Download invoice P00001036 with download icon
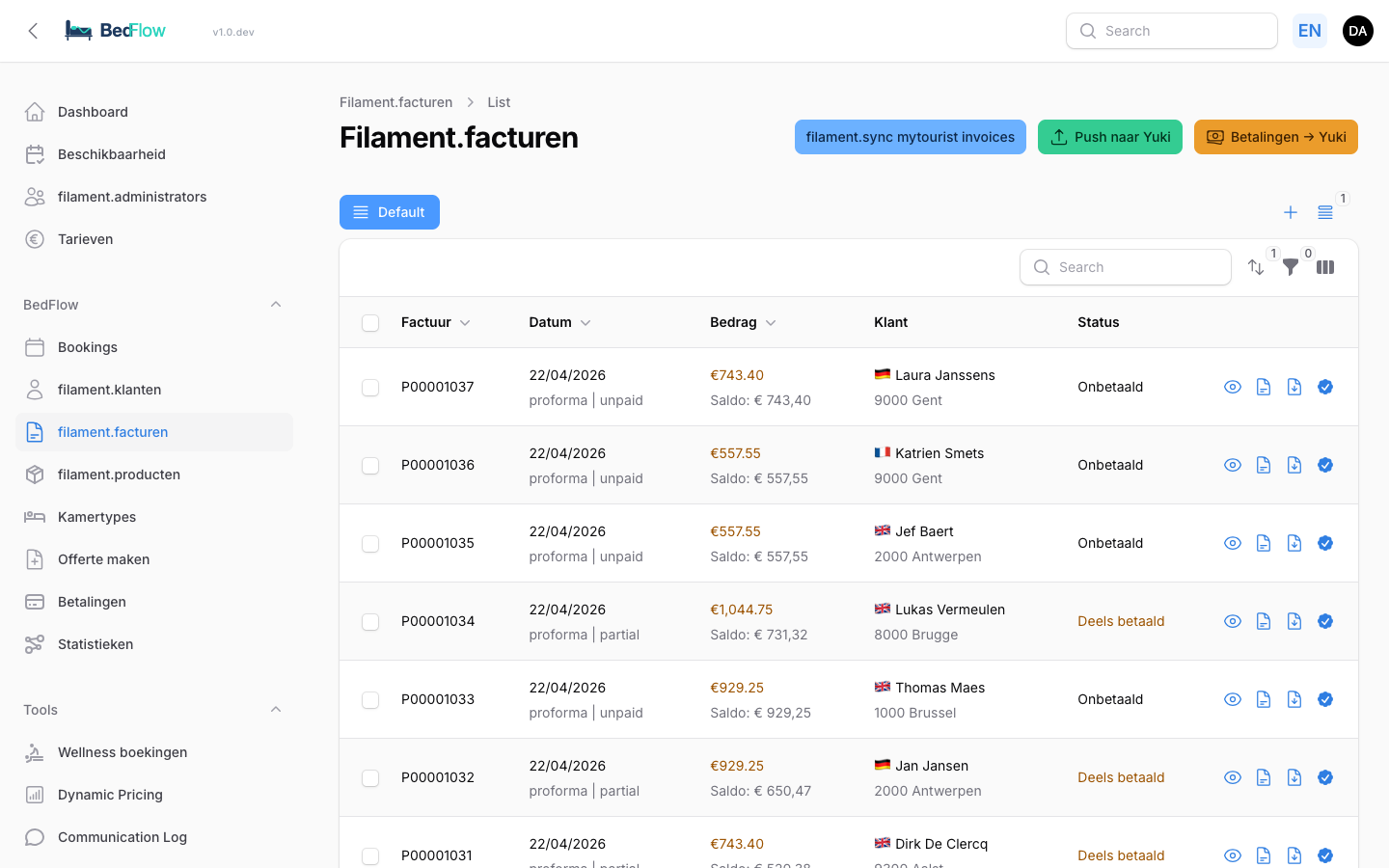The height and width of the screenshot is (868, 1389). [x=1294, y=465]
